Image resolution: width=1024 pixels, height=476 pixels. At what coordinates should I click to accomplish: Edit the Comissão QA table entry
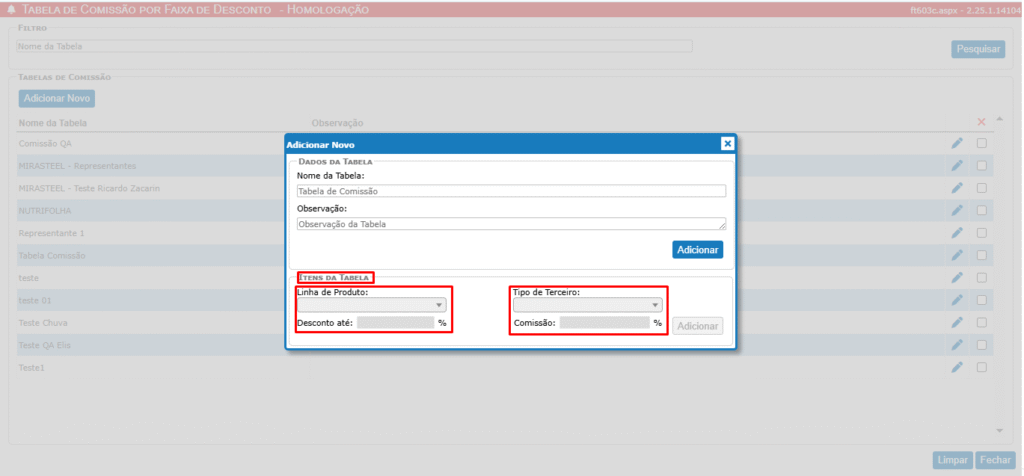pyautogui.click(x=956, y=143)
